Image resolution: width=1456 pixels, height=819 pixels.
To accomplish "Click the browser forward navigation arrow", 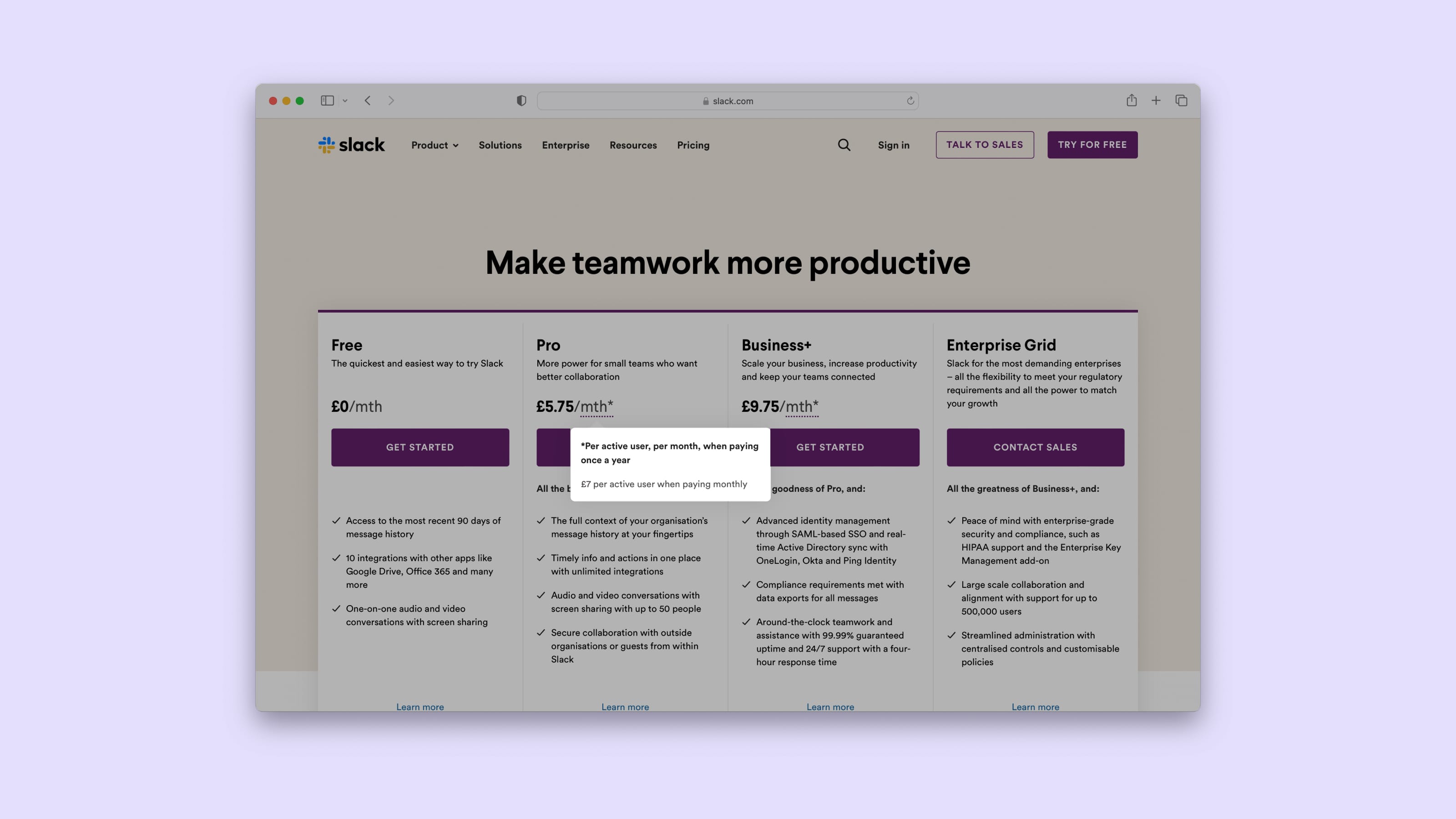I will tap(391, 100).
